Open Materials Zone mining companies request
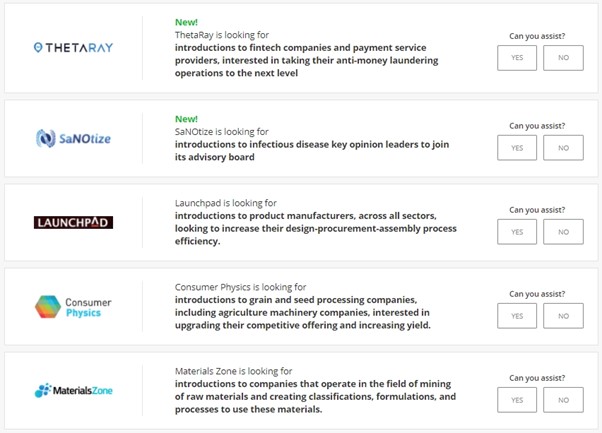The height and width of the screenshot is (433, 602). coord(315,397)
